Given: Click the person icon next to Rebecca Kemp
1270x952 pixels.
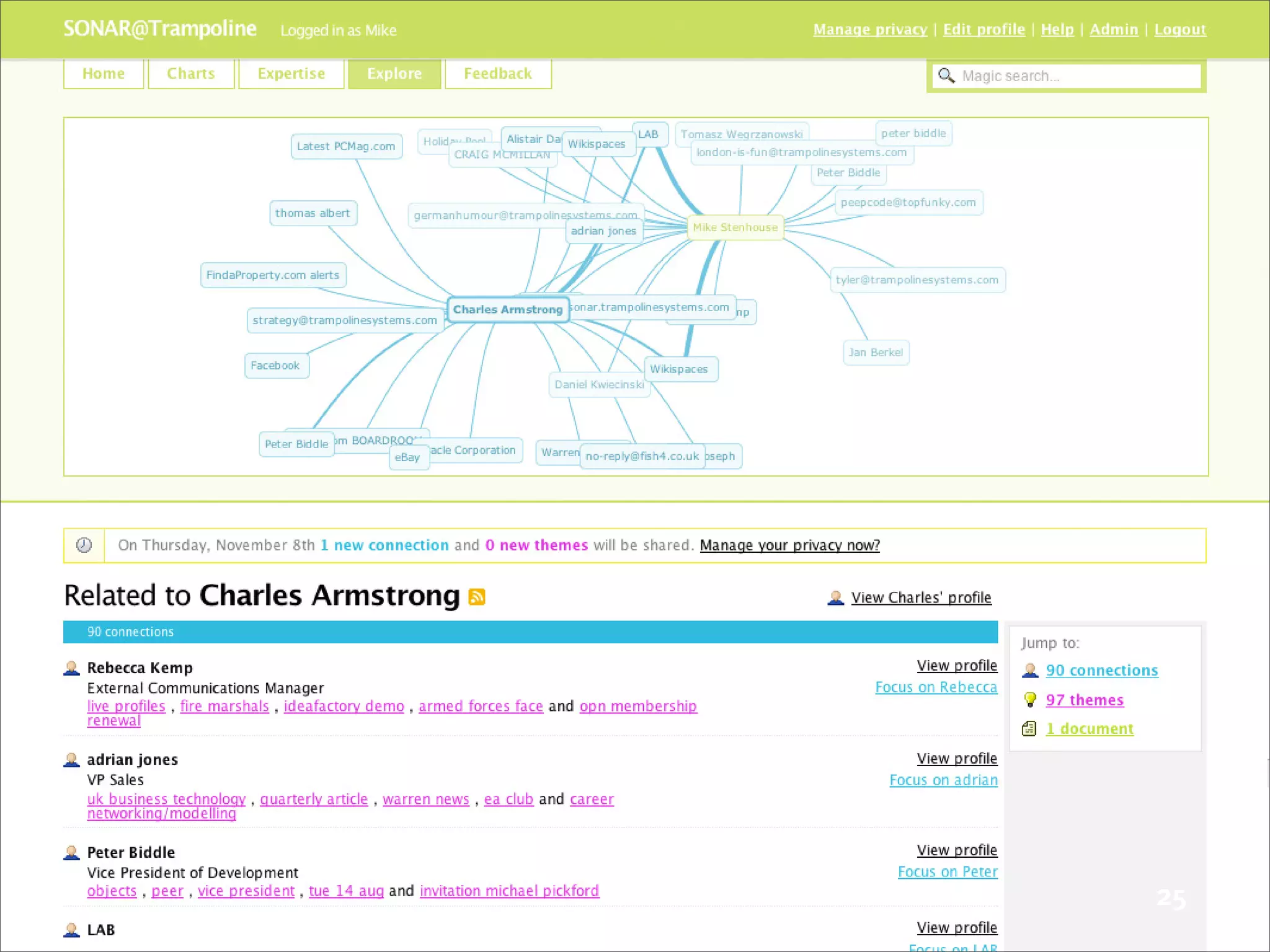Looking at the screenshot, I should (x=72, y=668).
